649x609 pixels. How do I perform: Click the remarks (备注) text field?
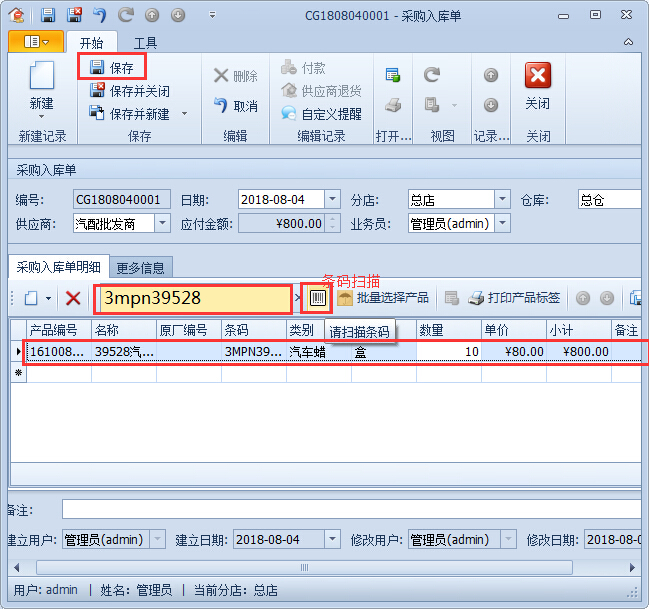350,510
